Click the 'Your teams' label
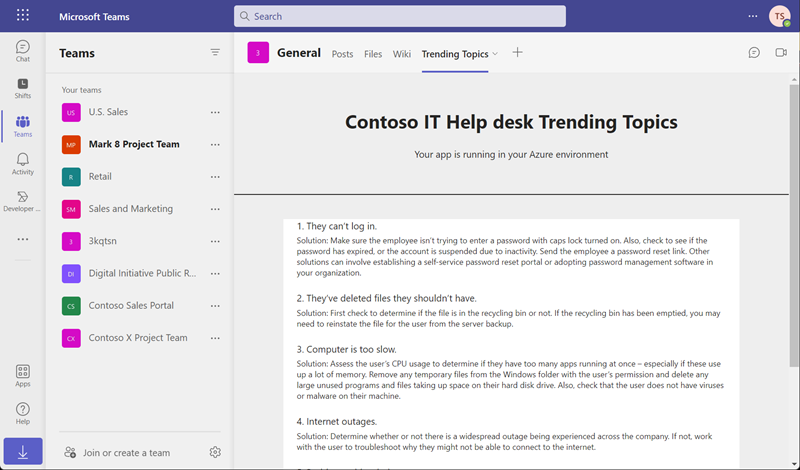 [82, 90]
